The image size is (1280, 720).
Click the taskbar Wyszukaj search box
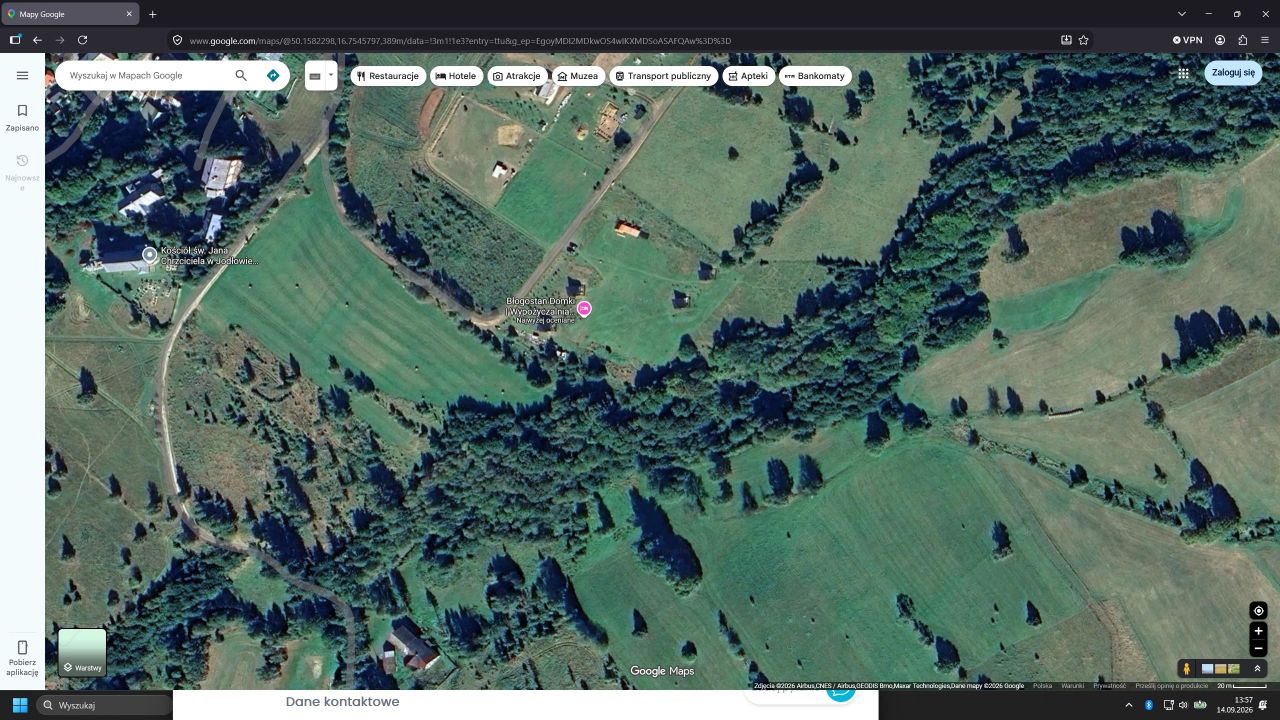click(x=104, y=705)
